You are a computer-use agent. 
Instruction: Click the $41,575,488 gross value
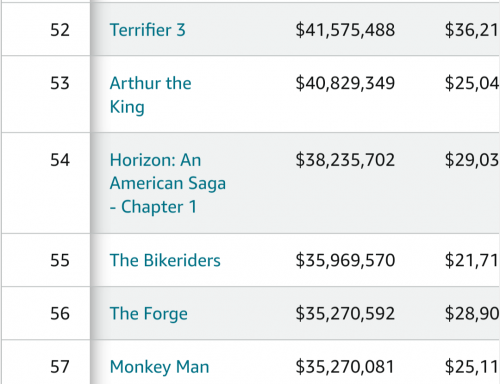click(345, 30)
